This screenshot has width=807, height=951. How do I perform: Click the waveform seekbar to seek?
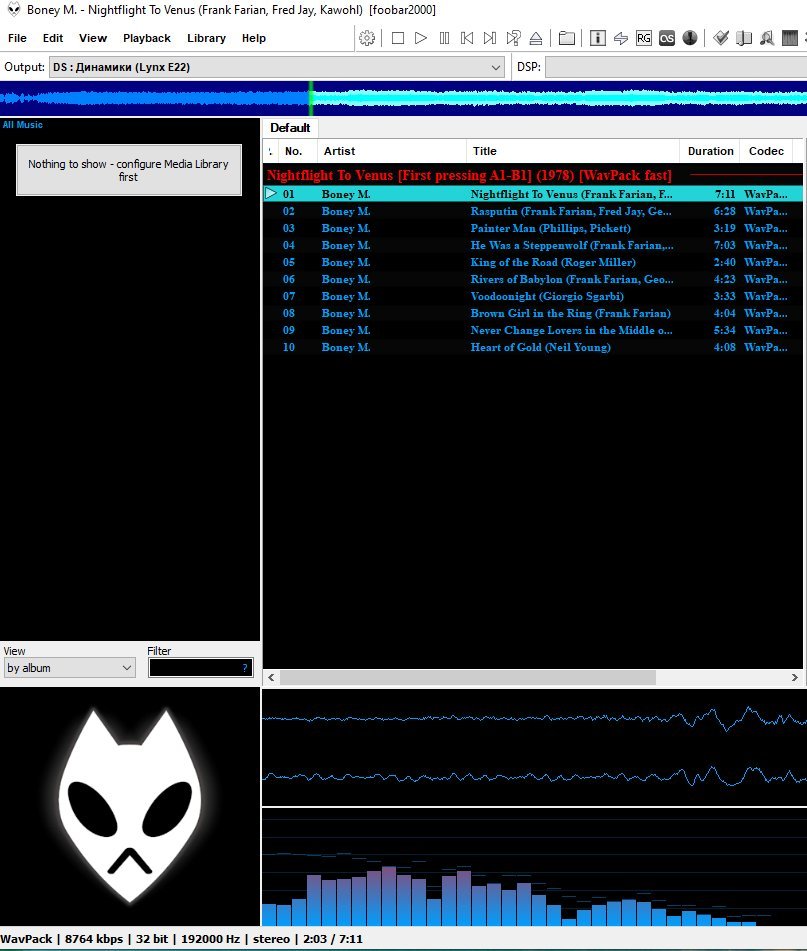tap(500, 98)
